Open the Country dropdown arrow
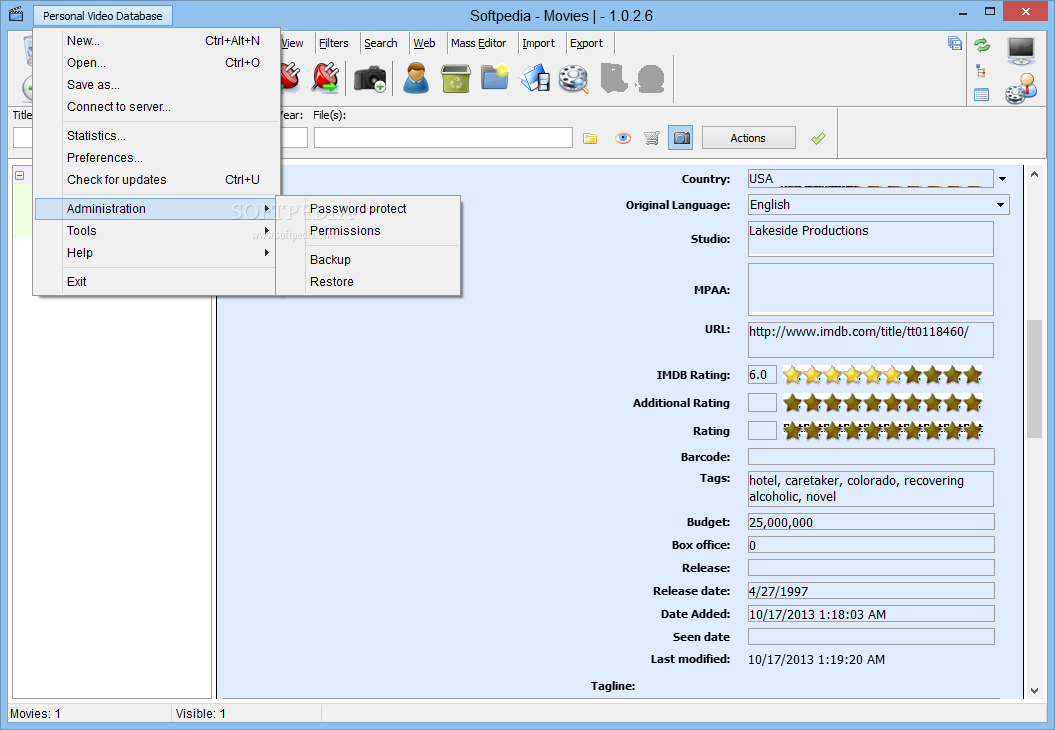Image resolution: width=1055 pixels, height=730 pixels. click(x=1003, y=179)
